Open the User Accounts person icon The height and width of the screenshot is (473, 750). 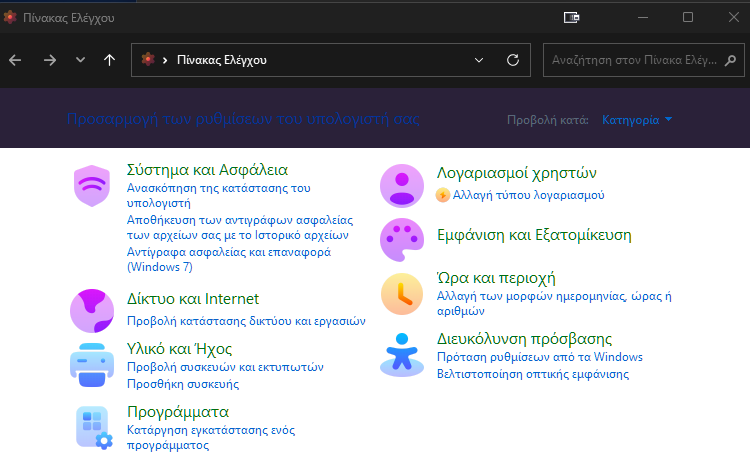click(402, 186)
